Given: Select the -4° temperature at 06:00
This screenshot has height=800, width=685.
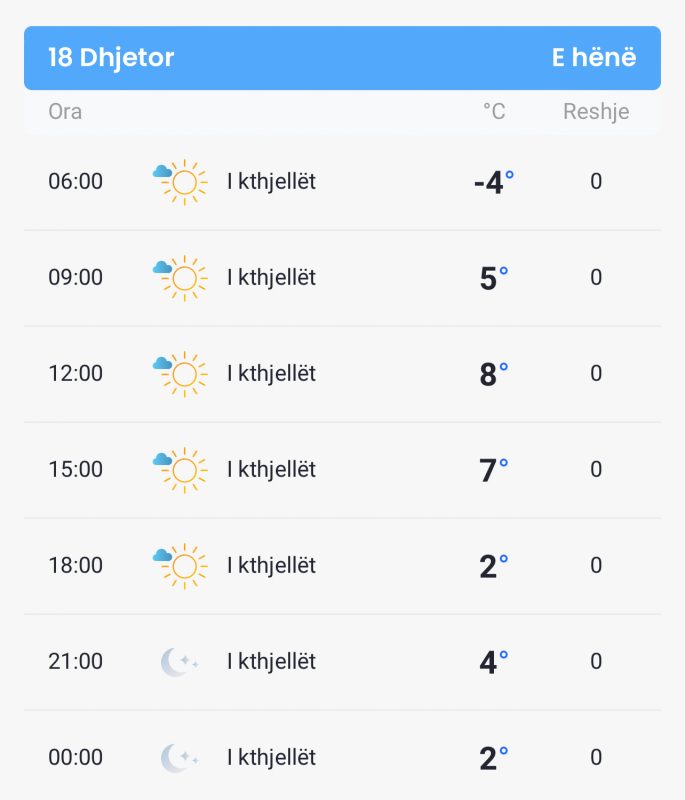Looking at the screenshot, I should click(x=494, y=182).
